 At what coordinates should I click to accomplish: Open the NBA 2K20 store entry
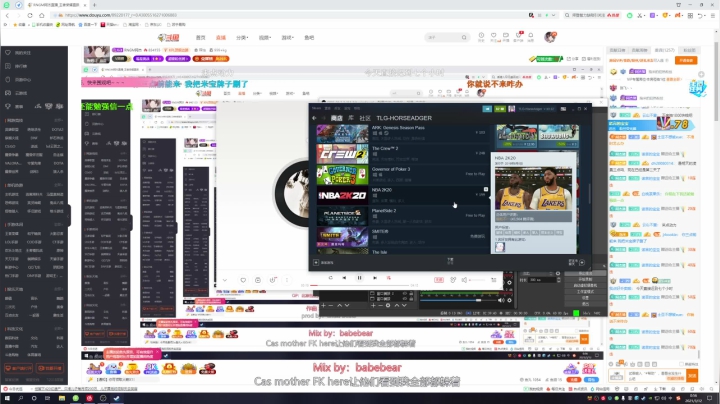(403, 196)
